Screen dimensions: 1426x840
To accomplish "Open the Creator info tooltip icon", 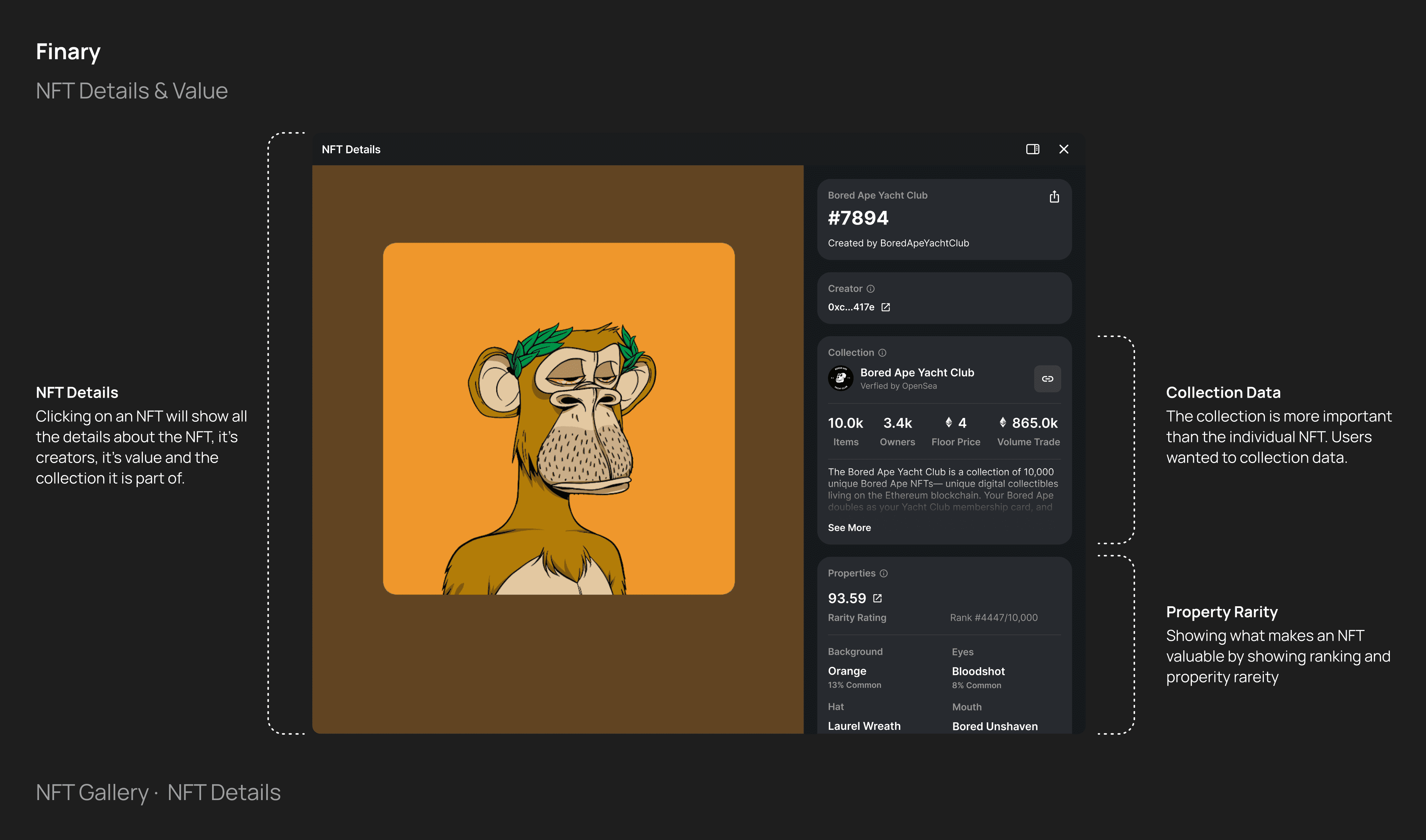I will click(x=870, y=289).
